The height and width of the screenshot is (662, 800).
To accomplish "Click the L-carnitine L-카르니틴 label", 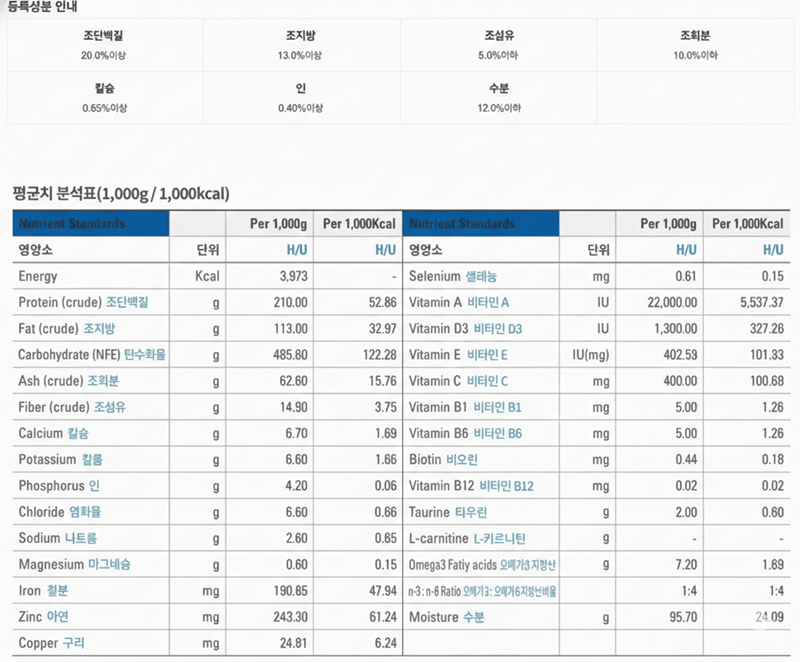I will click(467, 538).
